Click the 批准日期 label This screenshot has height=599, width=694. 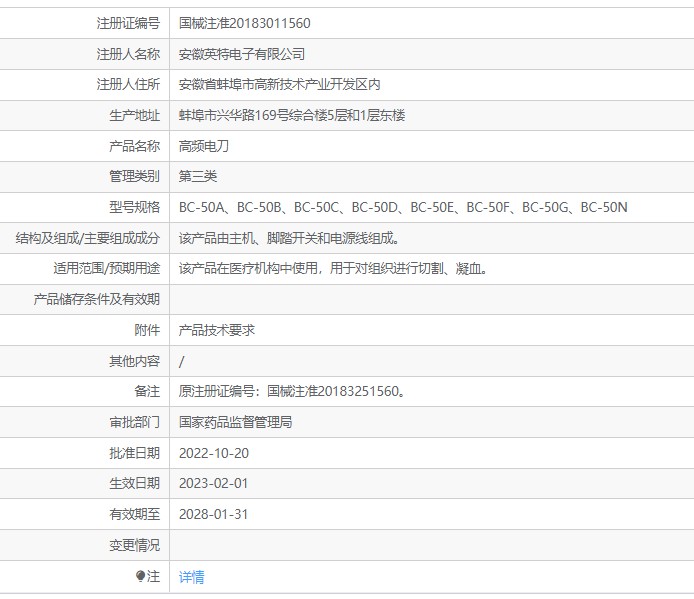tap(135, 453)
